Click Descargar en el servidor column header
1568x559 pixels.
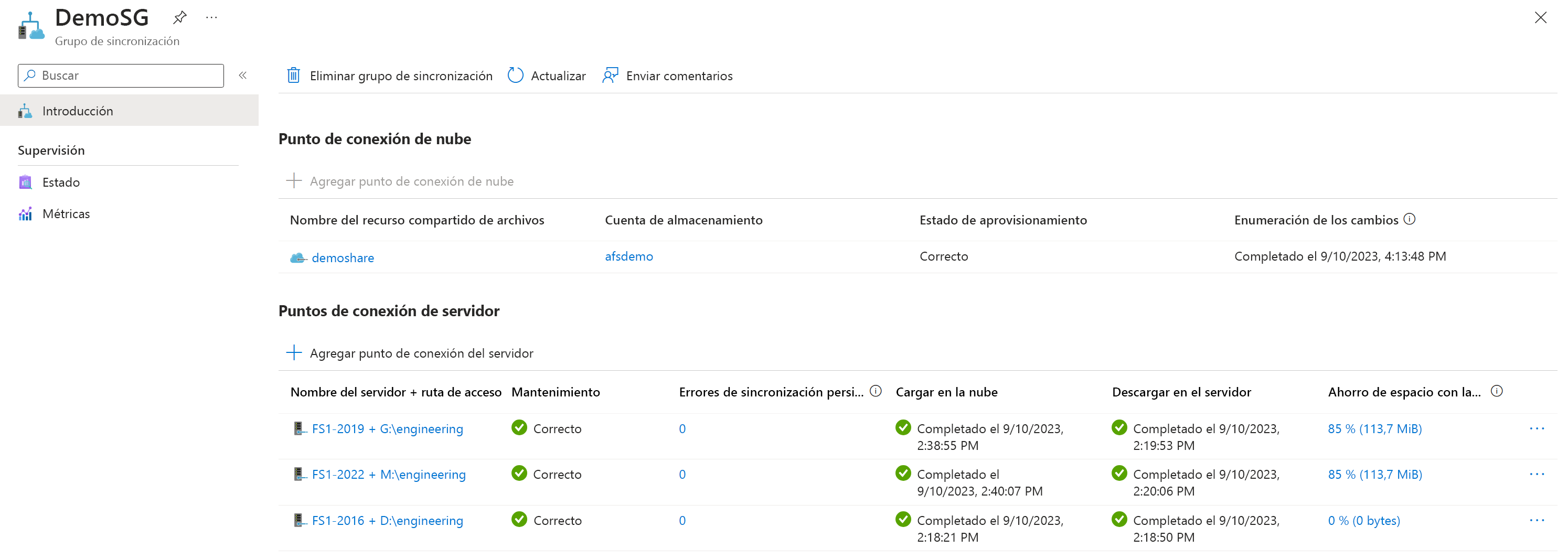pyautogui.click(x=1181, y=392)
